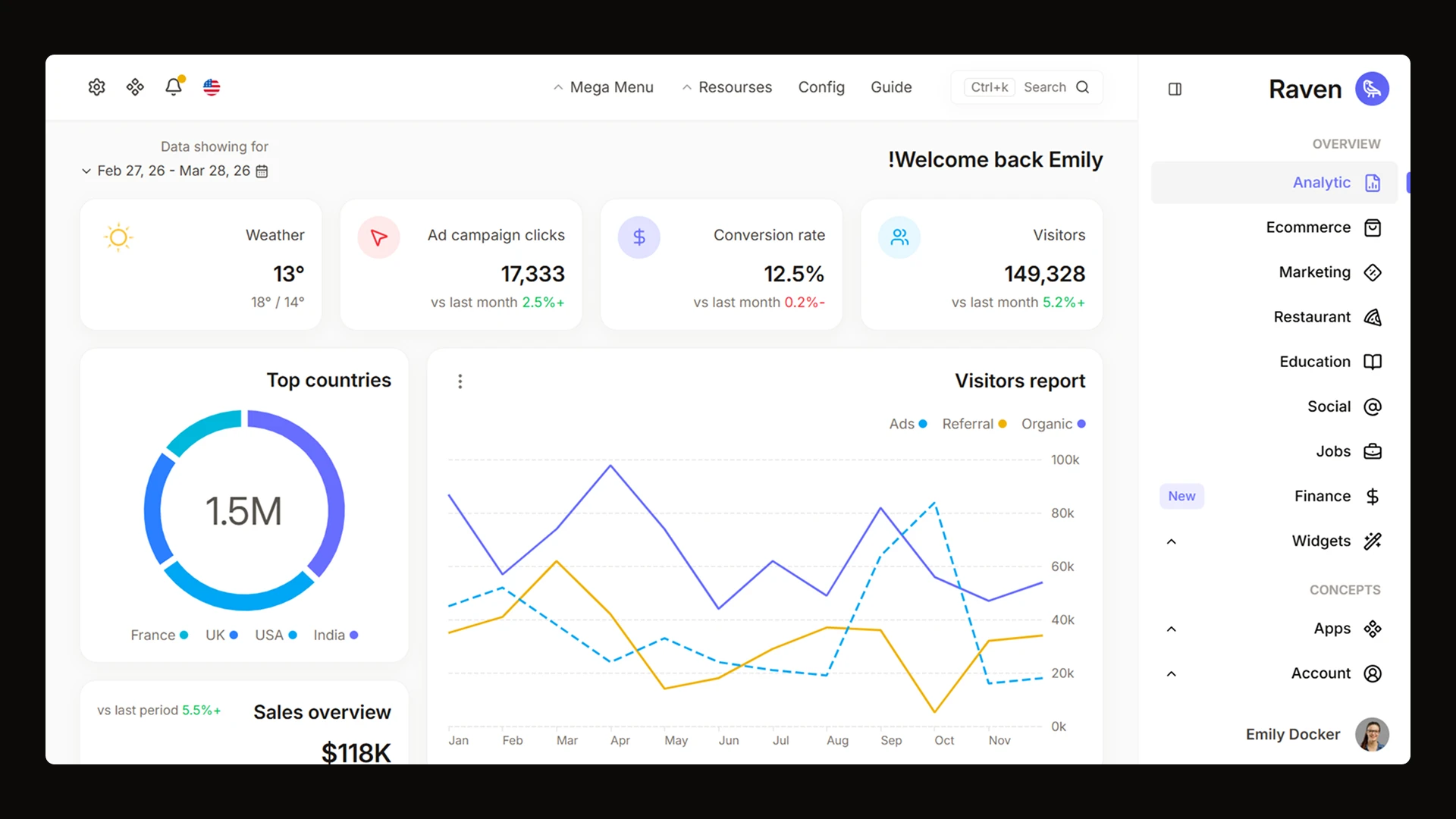Open calendar icon next to date range
Screen dimensions: 1456x819
point(262,171)
